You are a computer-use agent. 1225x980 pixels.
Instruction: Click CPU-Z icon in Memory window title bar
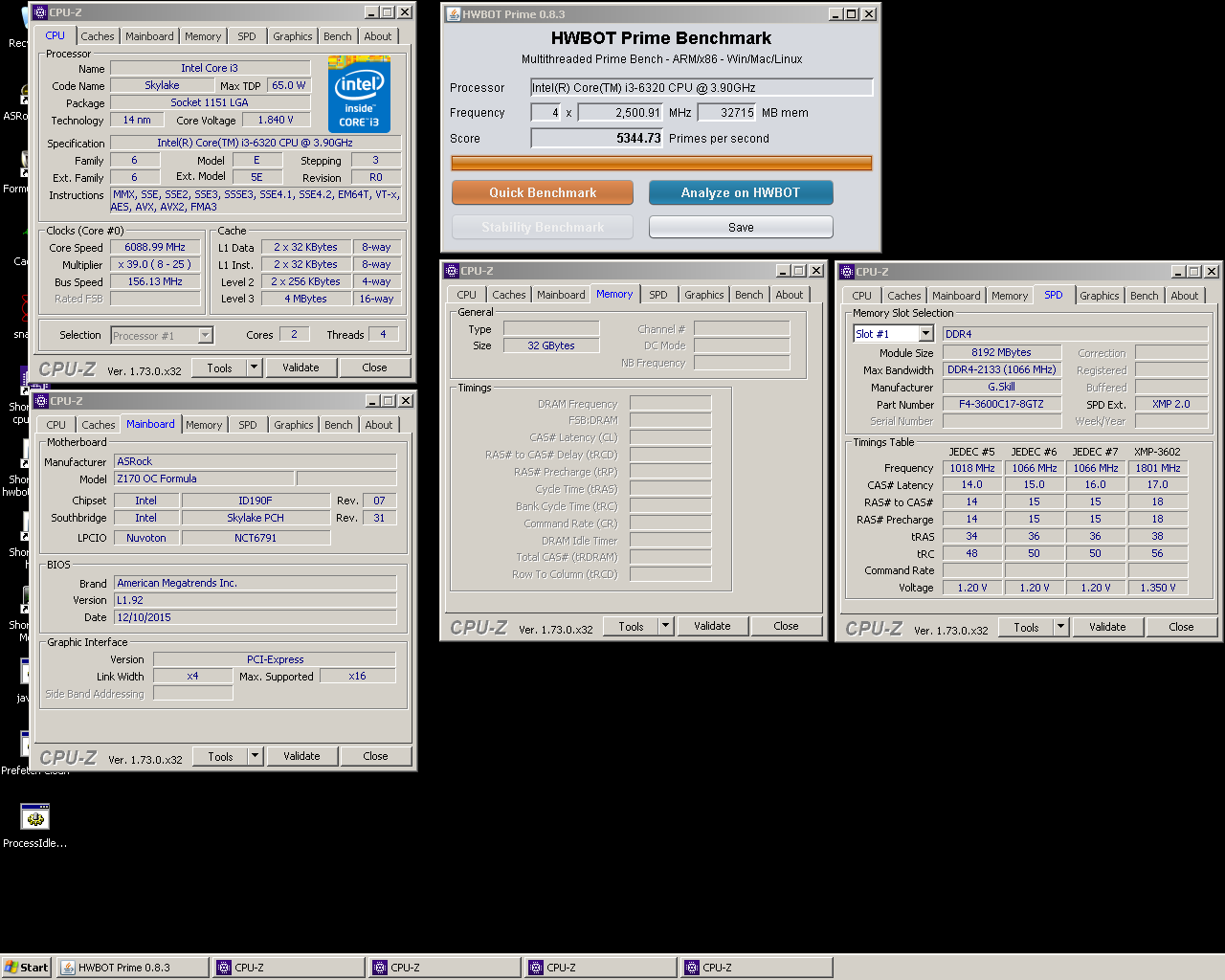[452, 271]
